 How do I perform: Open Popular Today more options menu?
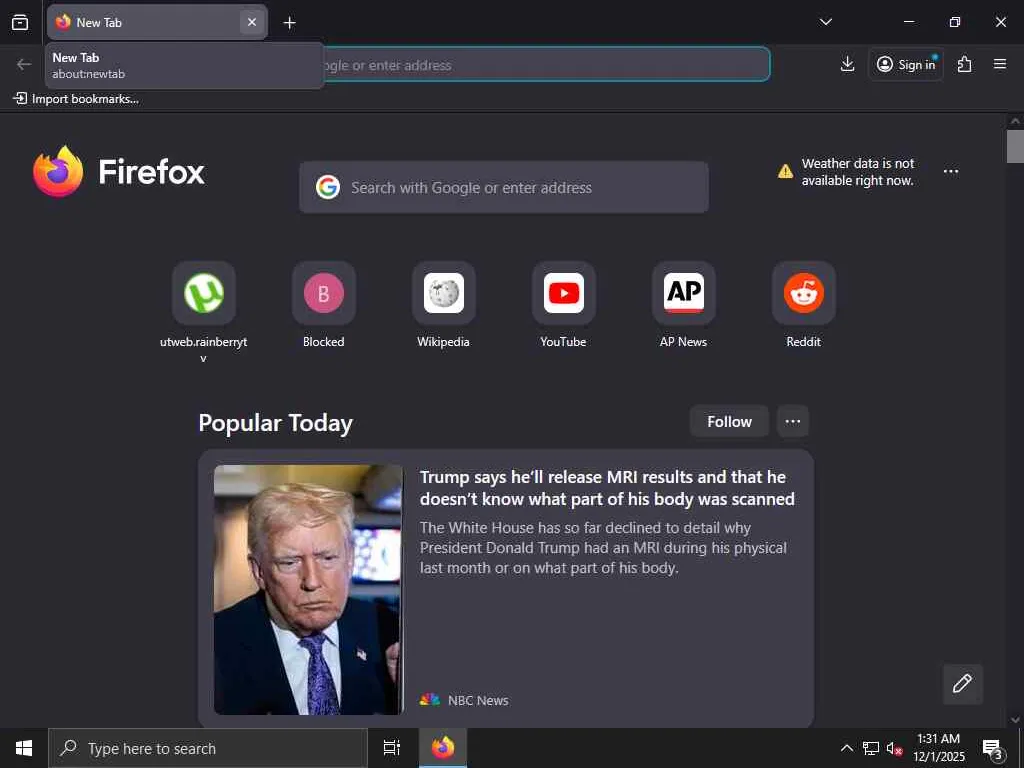pyautogui.click(x=793, y=422)
